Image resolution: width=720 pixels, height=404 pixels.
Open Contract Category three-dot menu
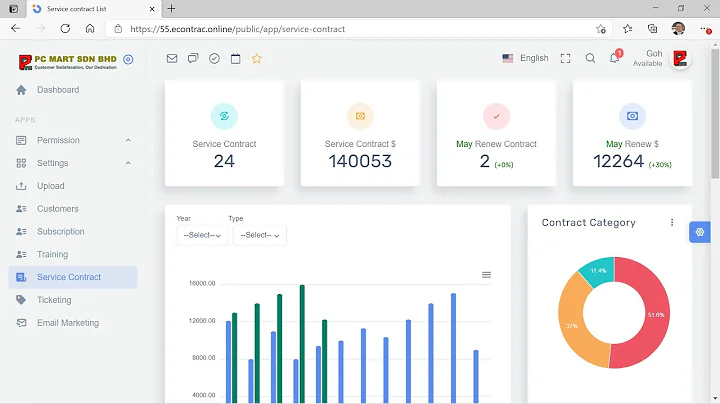(672, 222)
